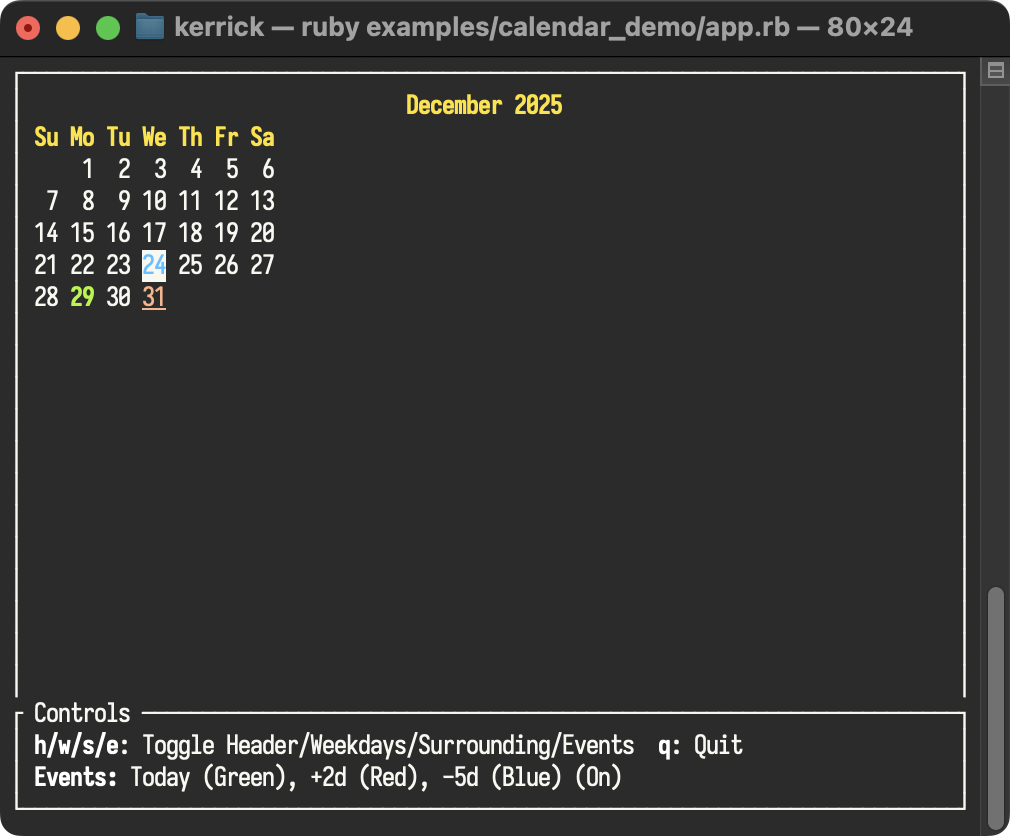1010x836 pixels.
Task: Click the Sa weekday header
Action: pyautogui.click(x=263, y=137)
